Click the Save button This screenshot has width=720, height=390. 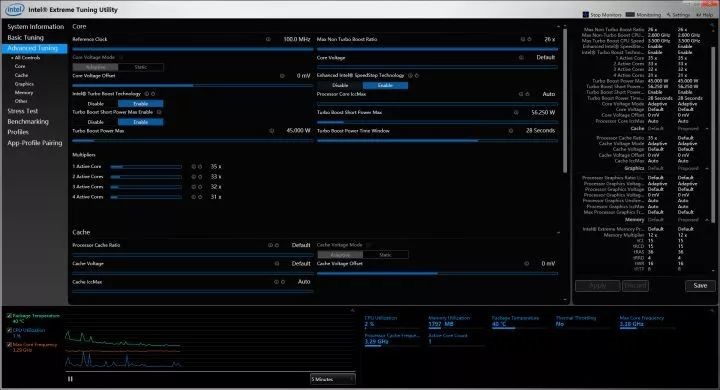tap(700, 286)
